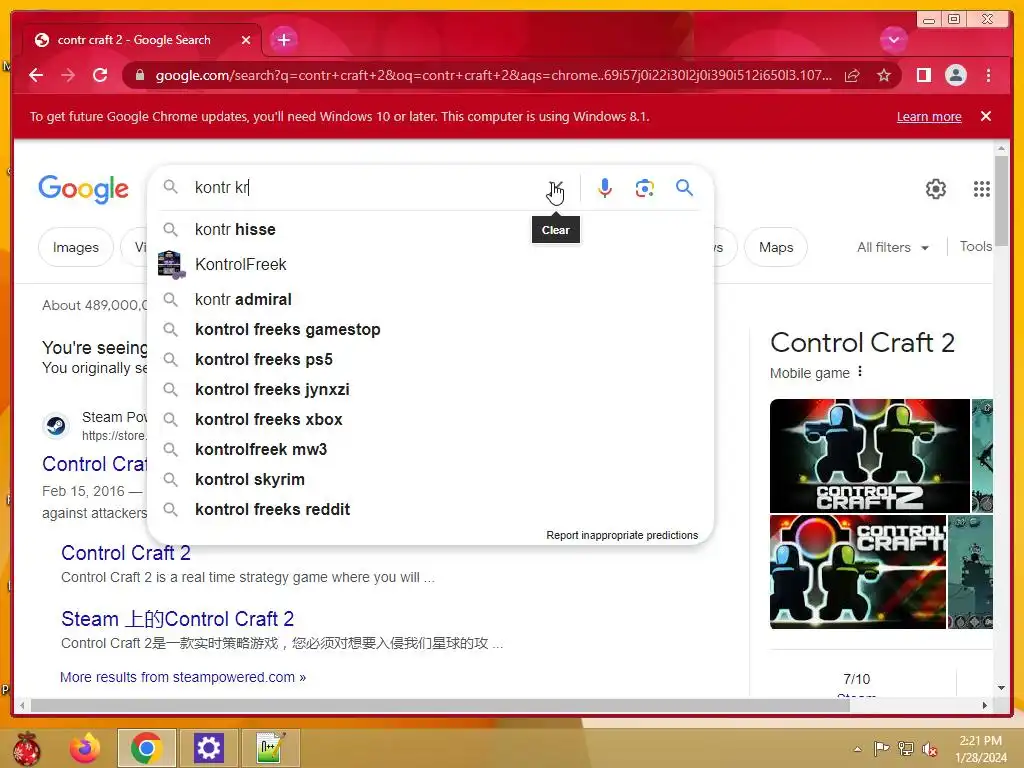The image size is (1024, 768).
Task: Launch Firefox from the taskbar
Action: [x=85, y=748]
